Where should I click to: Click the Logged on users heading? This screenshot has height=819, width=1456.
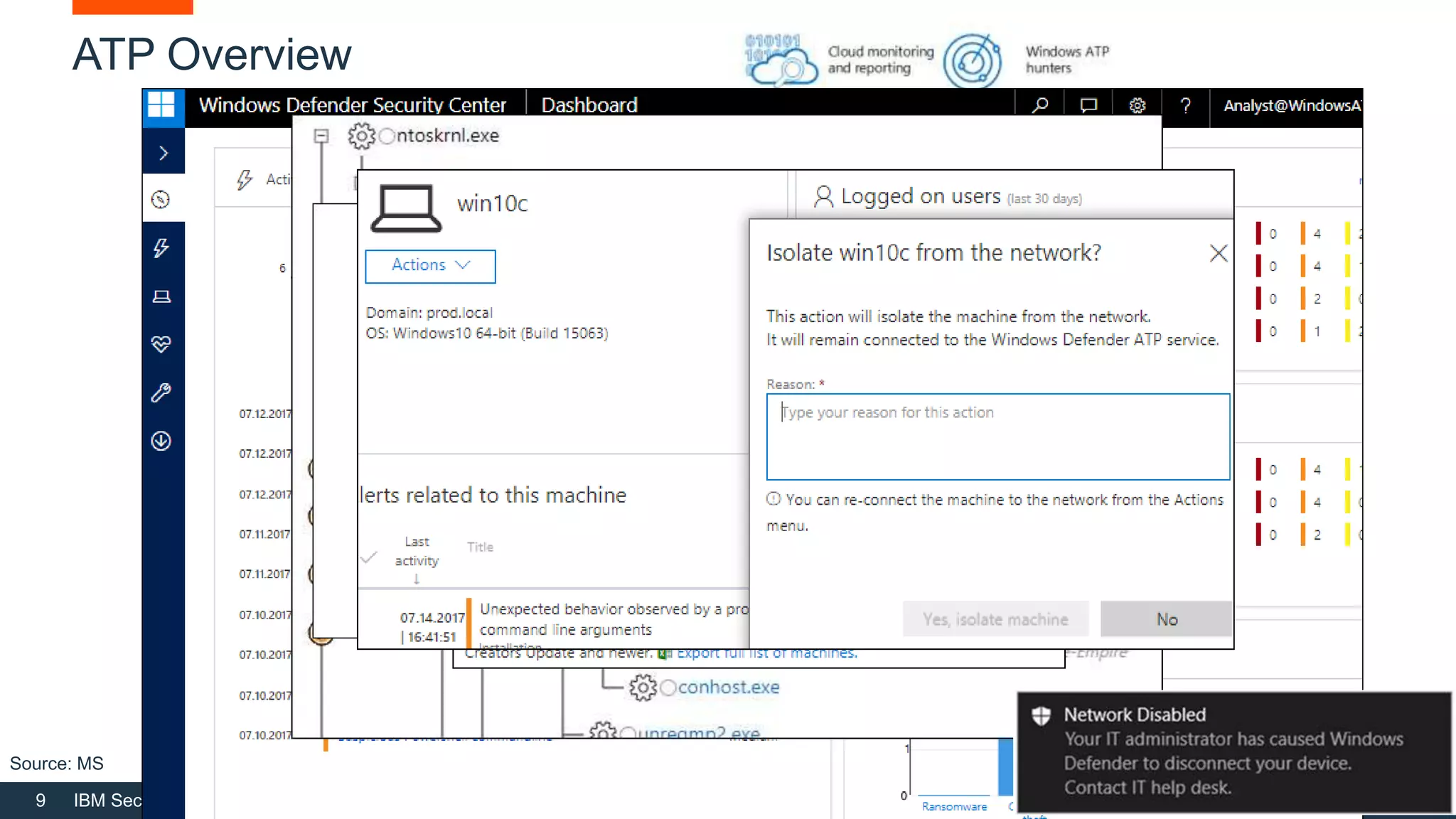[x=921, y=196]
